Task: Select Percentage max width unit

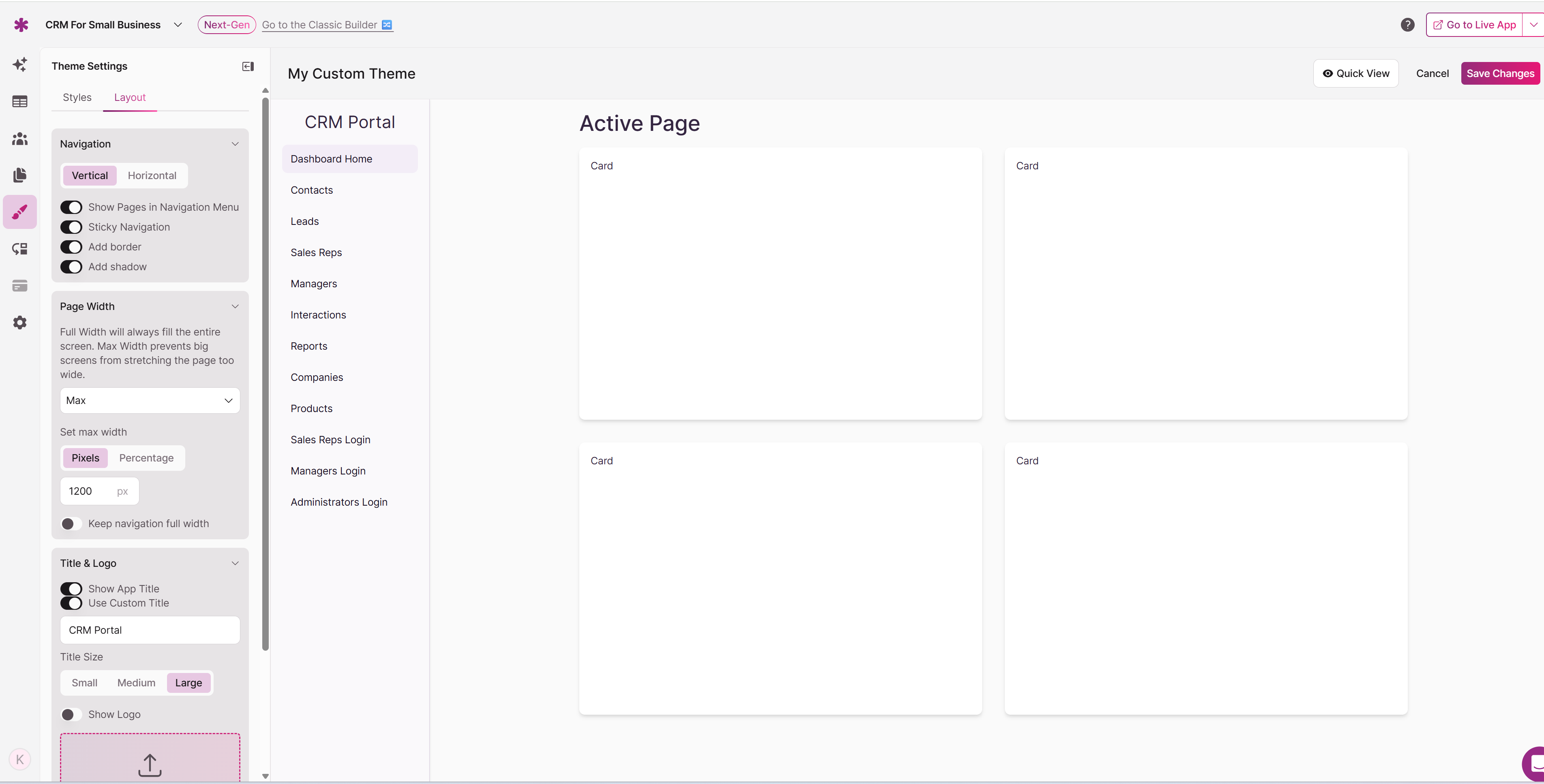Action: pos(146,457)
